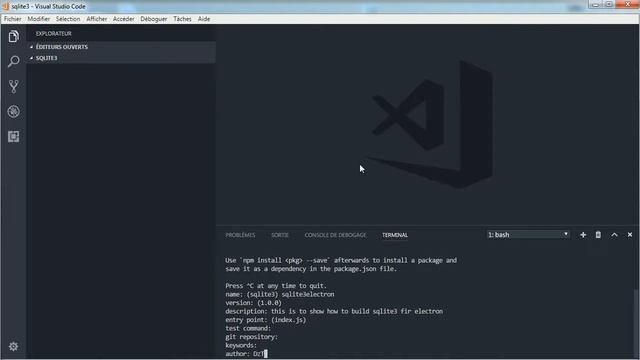Click the 'git repository:' terminal line
The image size is (640, 360).
(251, 337)
